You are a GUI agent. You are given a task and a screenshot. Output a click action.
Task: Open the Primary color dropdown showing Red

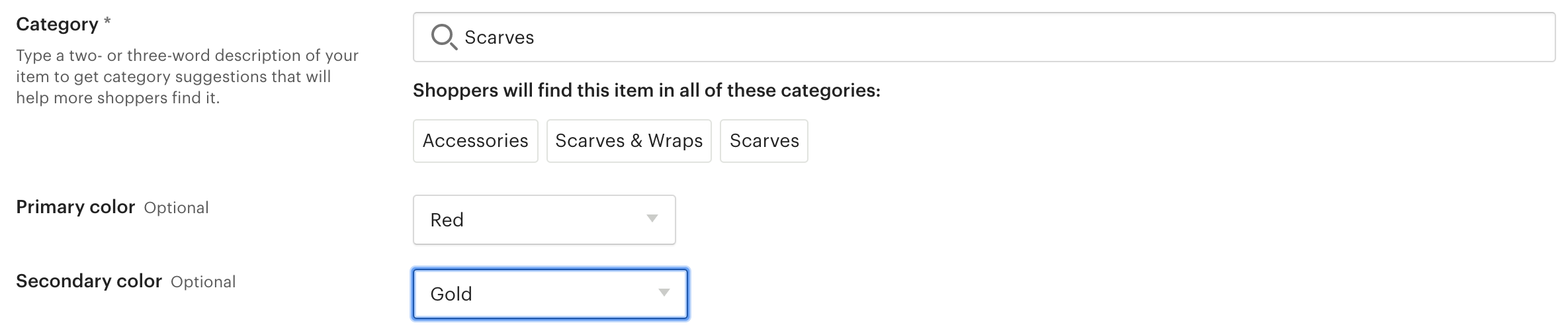click(544, 220)
